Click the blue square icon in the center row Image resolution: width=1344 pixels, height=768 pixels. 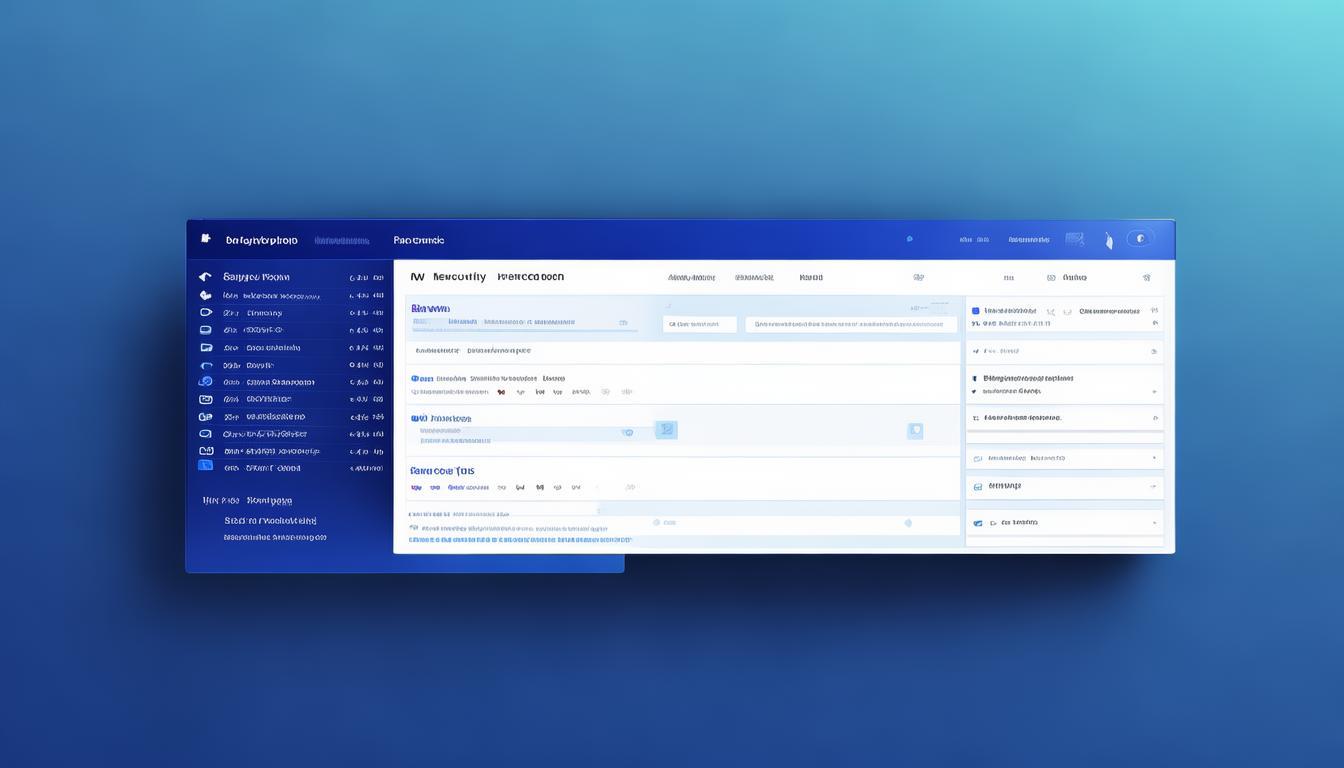tap(666, 430)
